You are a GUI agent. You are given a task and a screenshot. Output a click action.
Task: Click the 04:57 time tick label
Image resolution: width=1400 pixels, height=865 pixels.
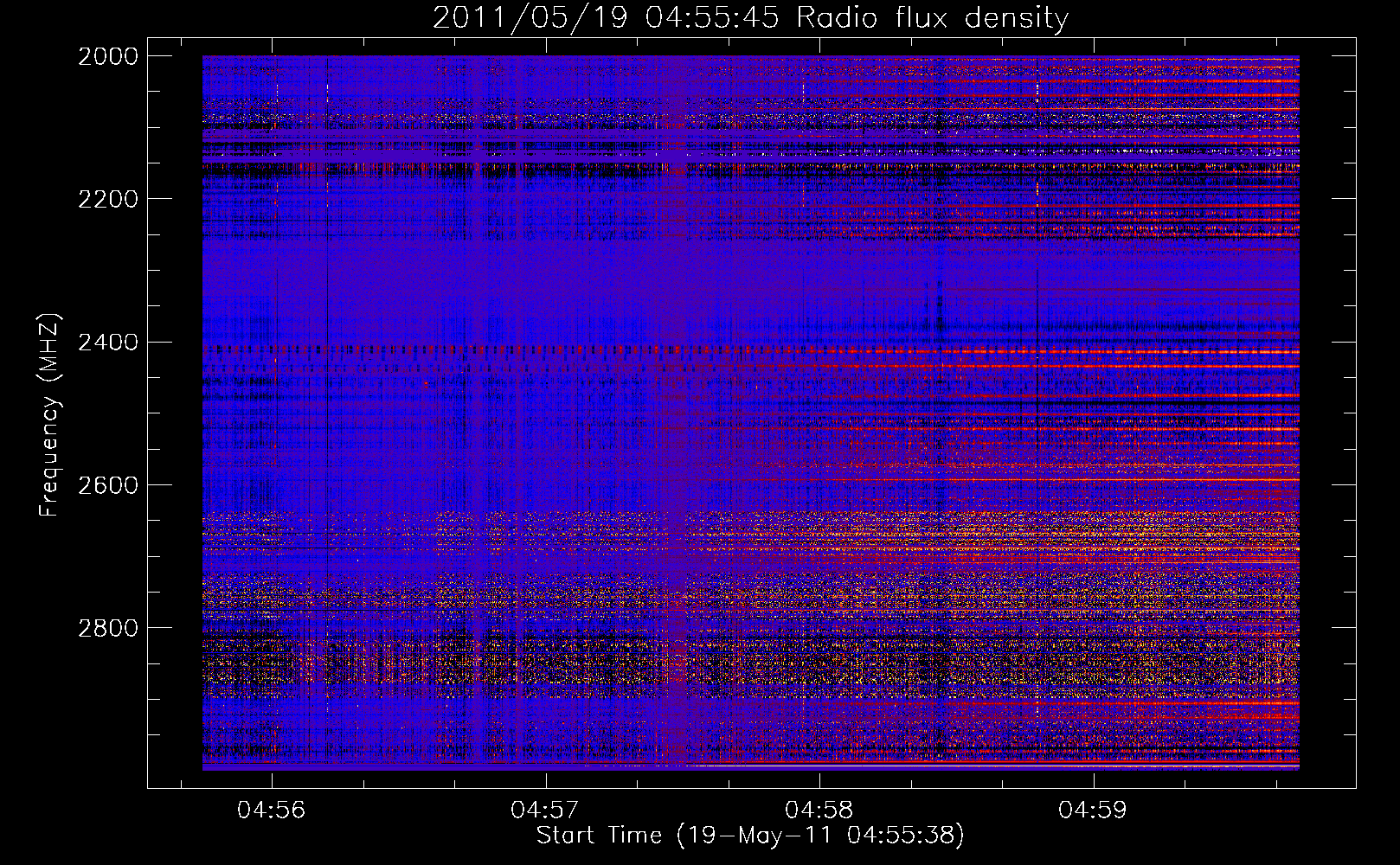point(545,811)
